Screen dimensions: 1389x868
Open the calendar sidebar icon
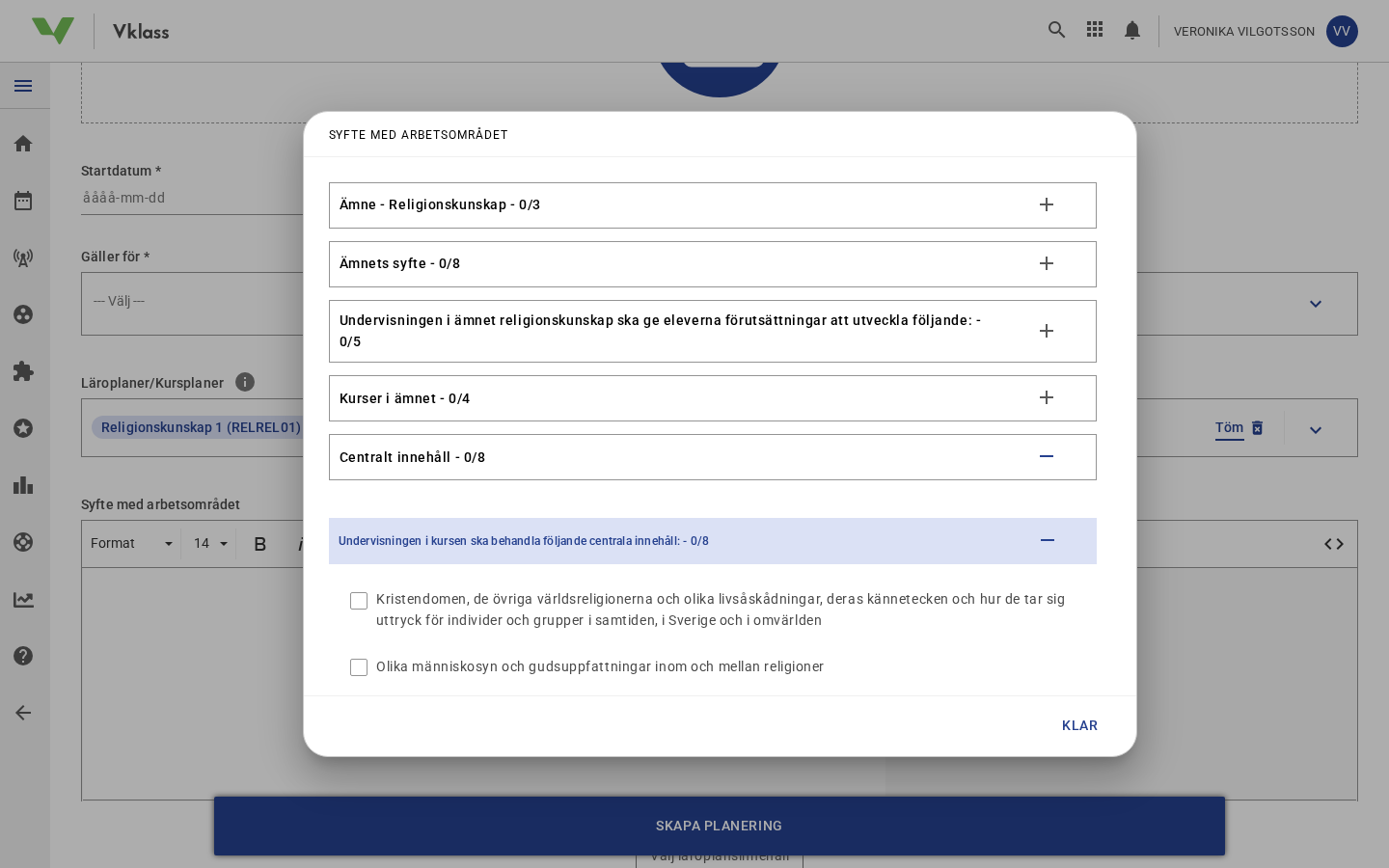tap(23, 201)
